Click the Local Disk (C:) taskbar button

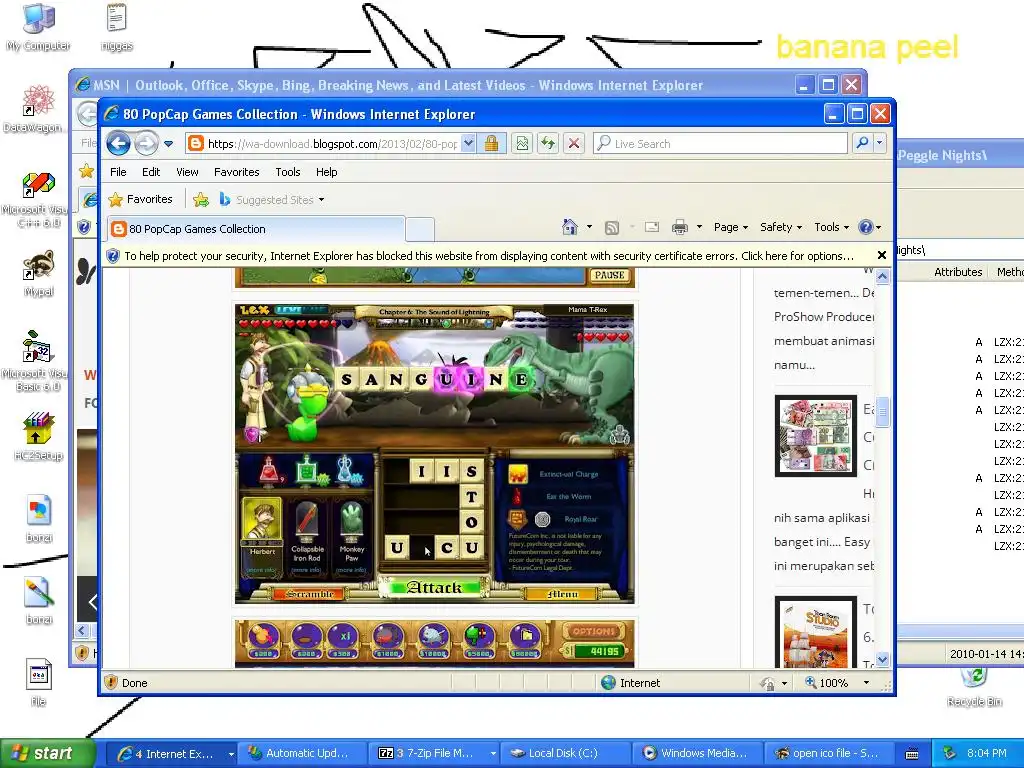tap(566, 754)
